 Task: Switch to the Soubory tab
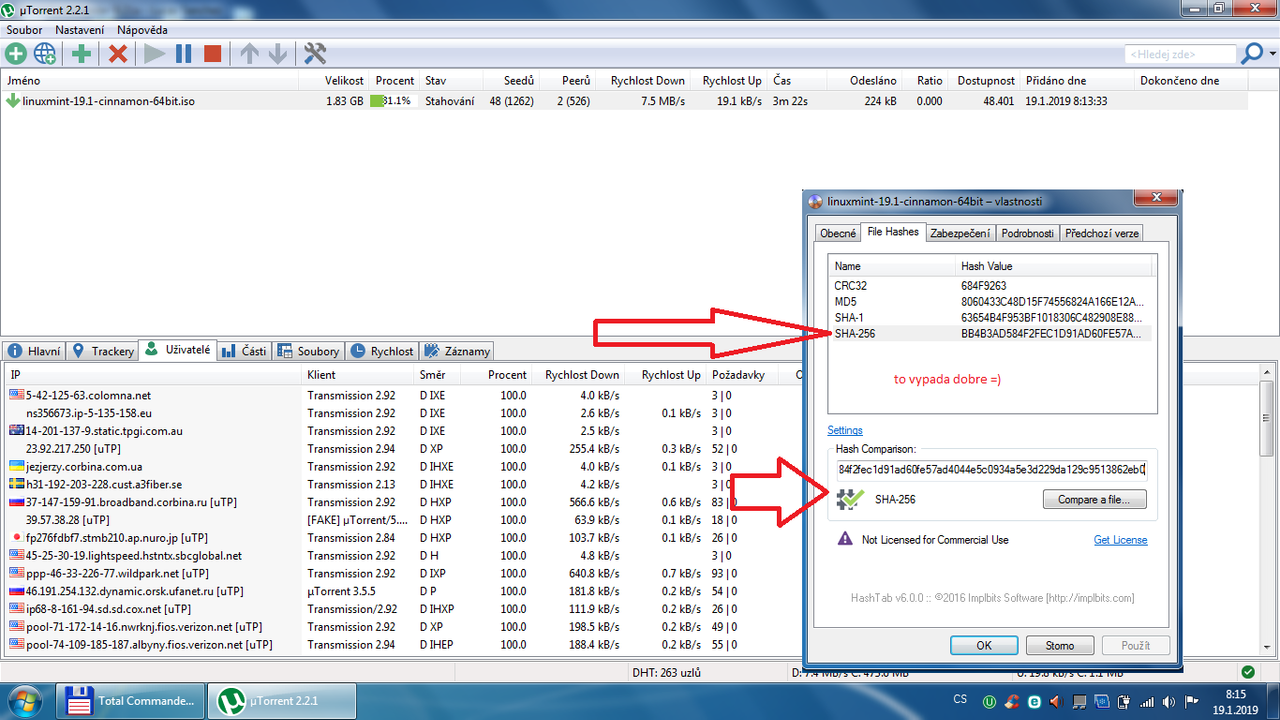click(x=309, y=351)
